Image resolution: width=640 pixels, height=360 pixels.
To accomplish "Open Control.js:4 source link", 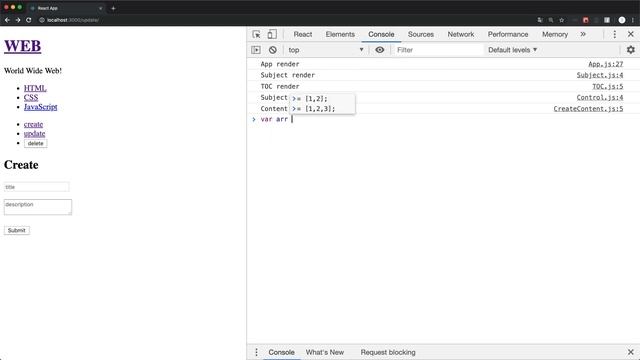I will pyautogui.click(x=600, y=98).
